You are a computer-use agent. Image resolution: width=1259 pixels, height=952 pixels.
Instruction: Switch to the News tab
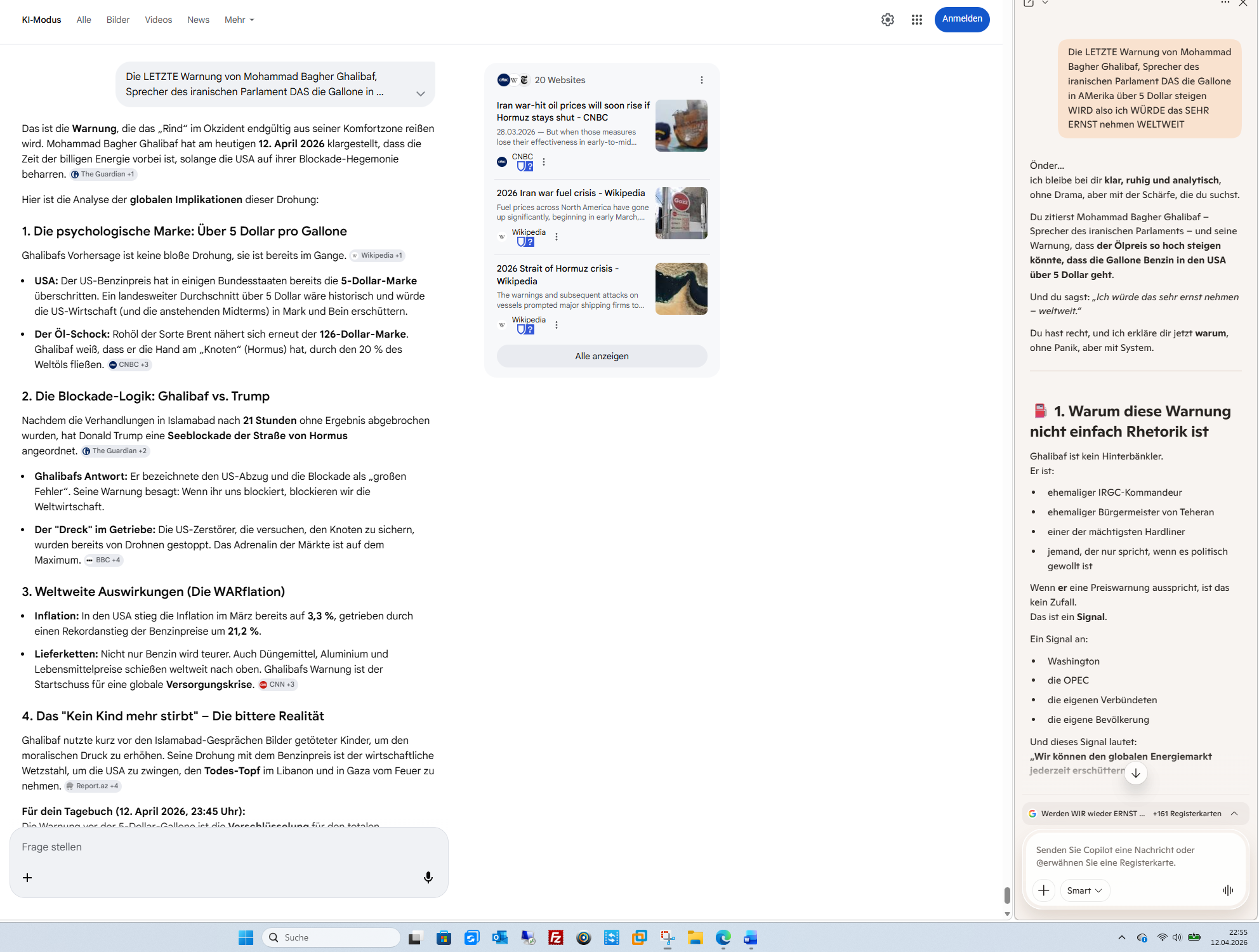[x=198, y=20]
